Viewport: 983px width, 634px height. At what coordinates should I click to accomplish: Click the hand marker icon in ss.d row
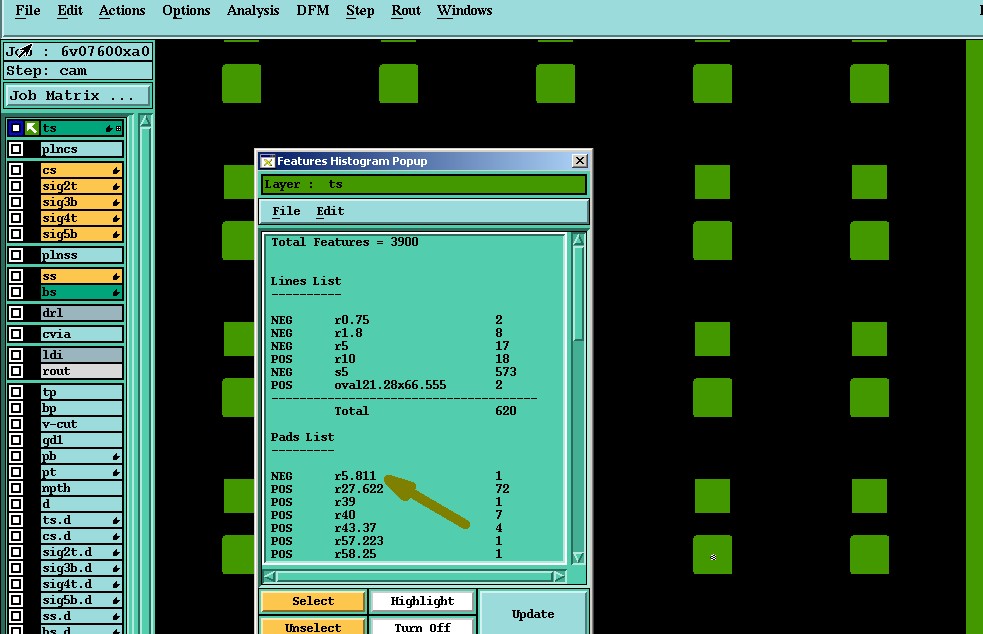116,616
